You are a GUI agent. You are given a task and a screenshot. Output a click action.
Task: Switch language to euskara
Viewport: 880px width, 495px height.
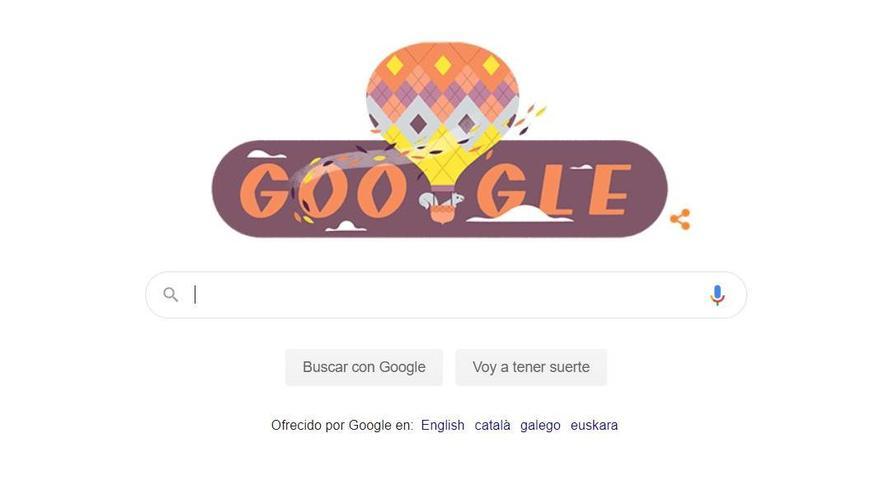(594, 425)
